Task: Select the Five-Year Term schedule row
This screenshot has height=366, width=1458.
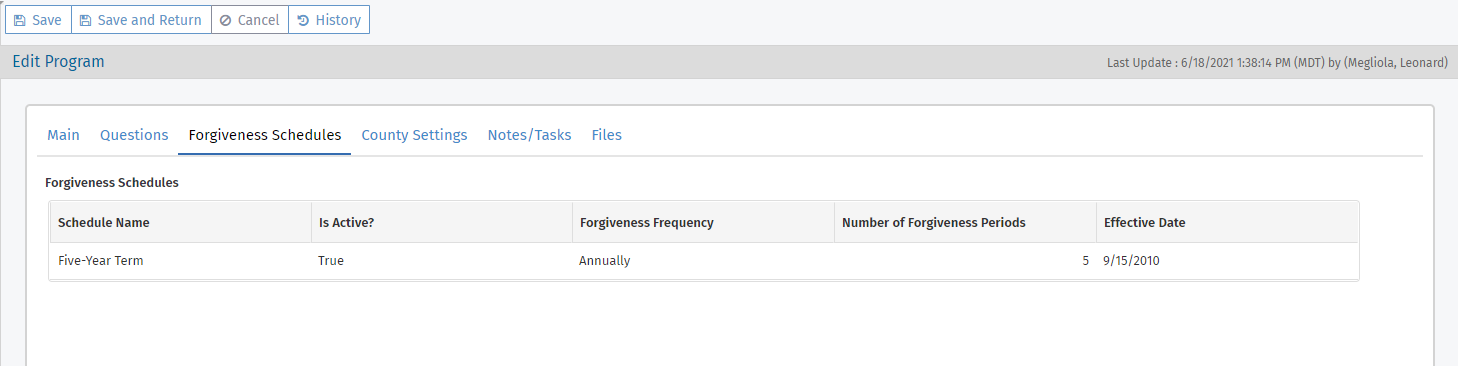Action: (x=704, y=261)
